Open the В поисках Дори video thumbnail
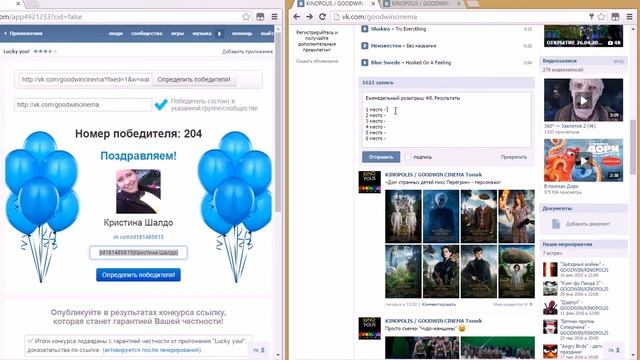Image resolution: width=640 pixels, height=360 pixels. (583, 160)
